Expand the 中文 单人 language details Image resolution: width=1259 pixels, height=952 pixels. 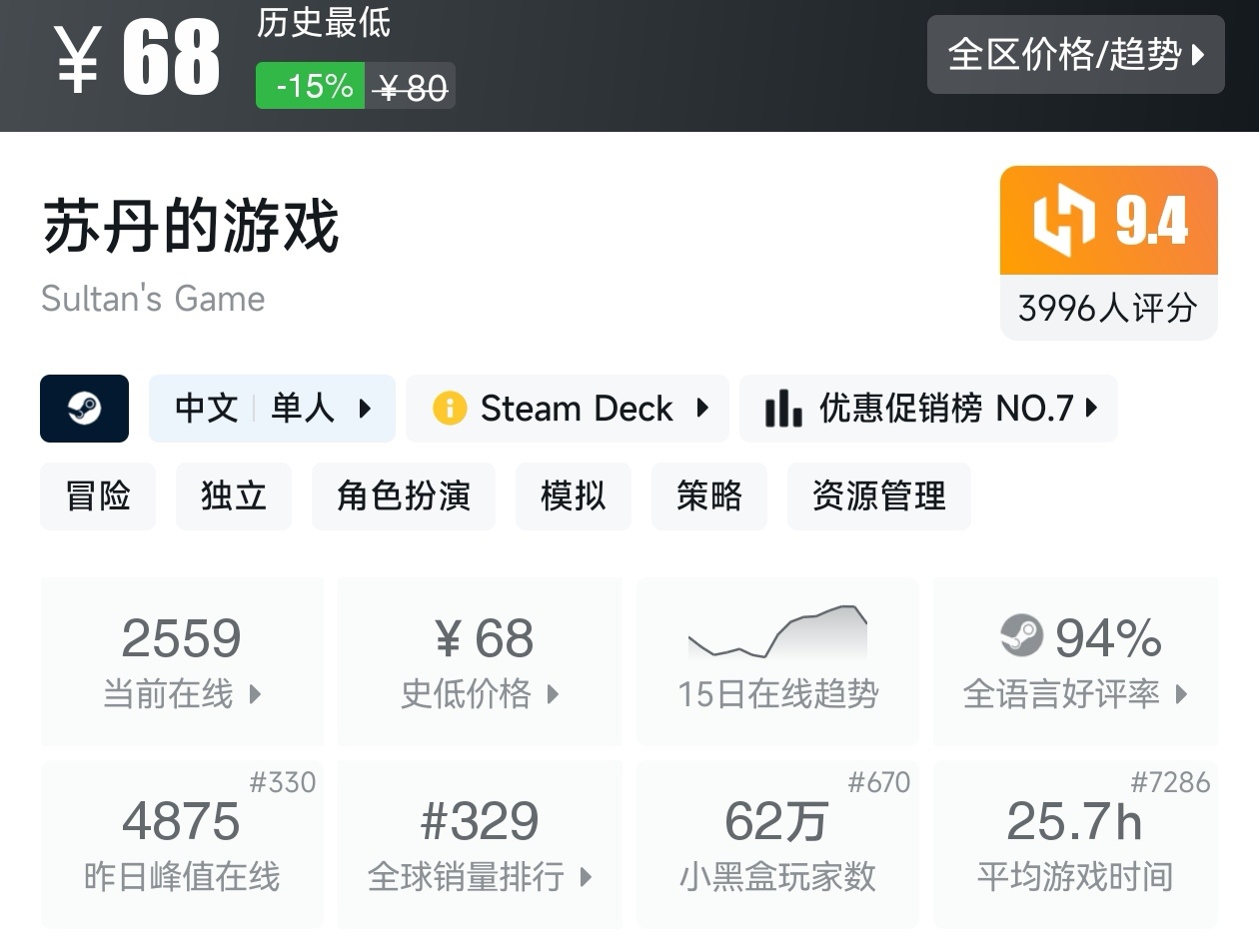(272, 409)
